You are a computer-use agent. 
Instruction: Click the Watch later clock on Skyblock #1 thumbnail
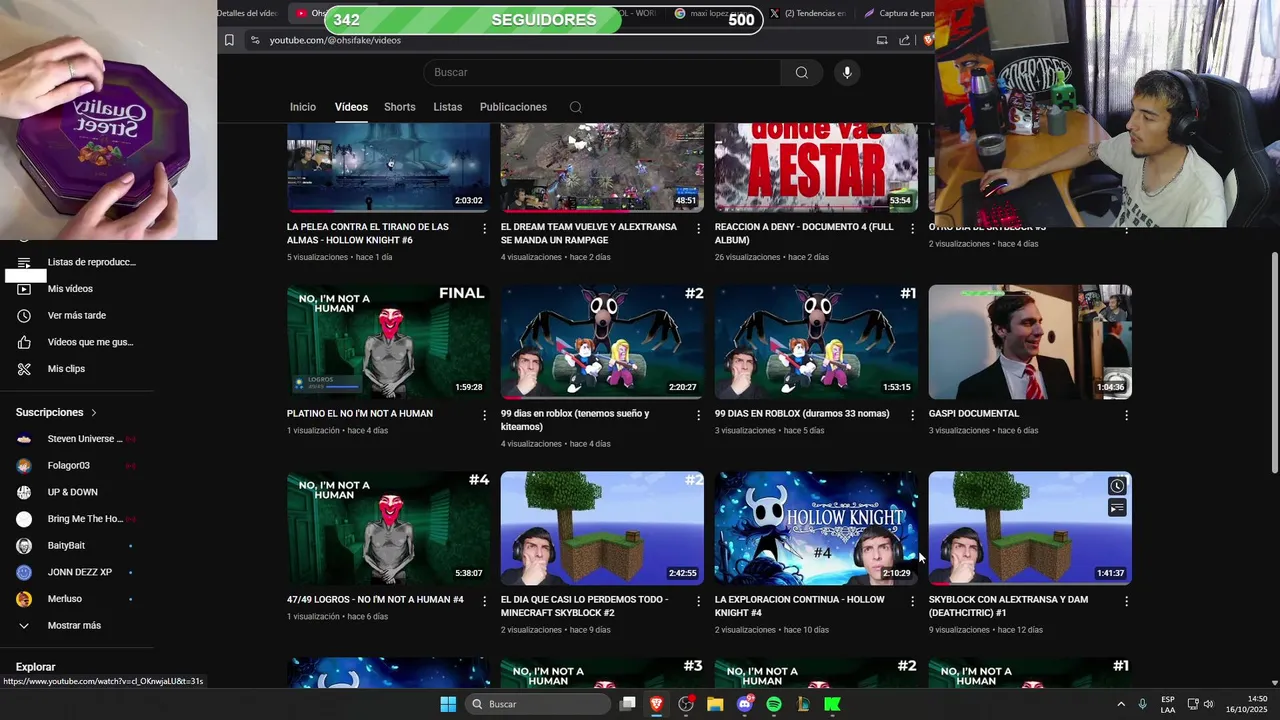pos(1117,486)
